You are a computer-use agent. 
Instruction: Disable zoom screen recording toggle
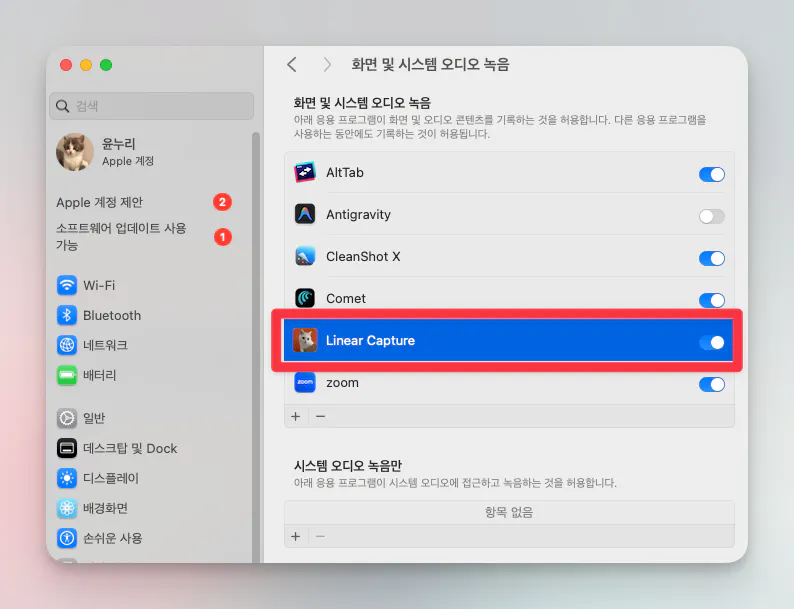[x=711, y=384]
